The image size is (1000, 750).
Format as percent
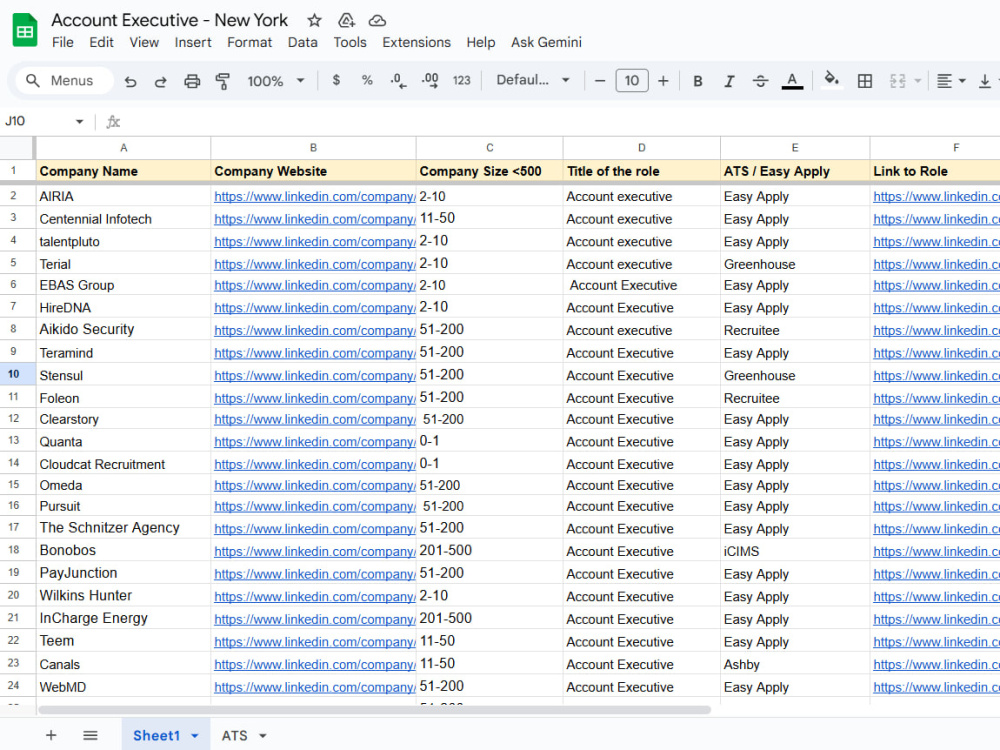(367, 80)
